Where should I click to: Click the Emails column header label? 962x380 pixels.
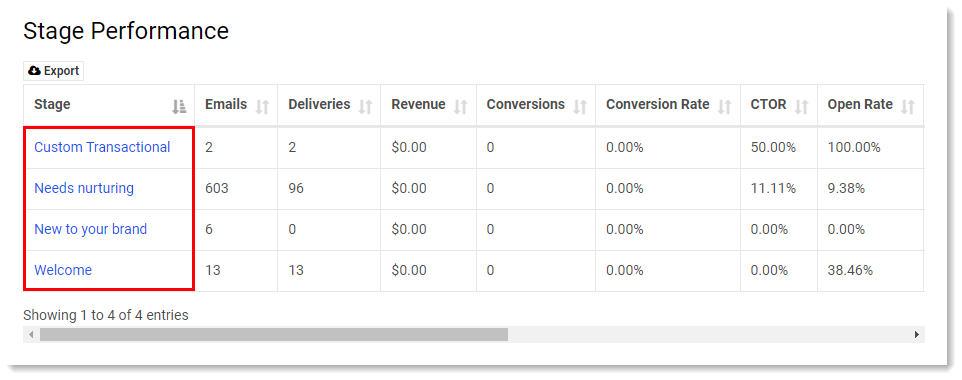(226, 105)
